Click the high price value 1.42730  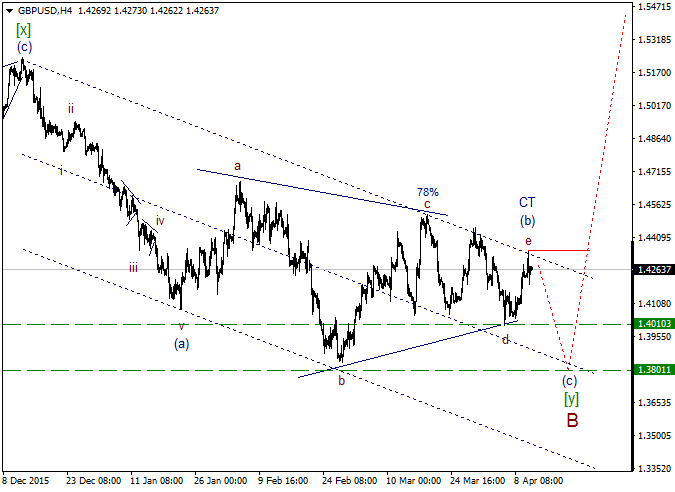(130, 11)
